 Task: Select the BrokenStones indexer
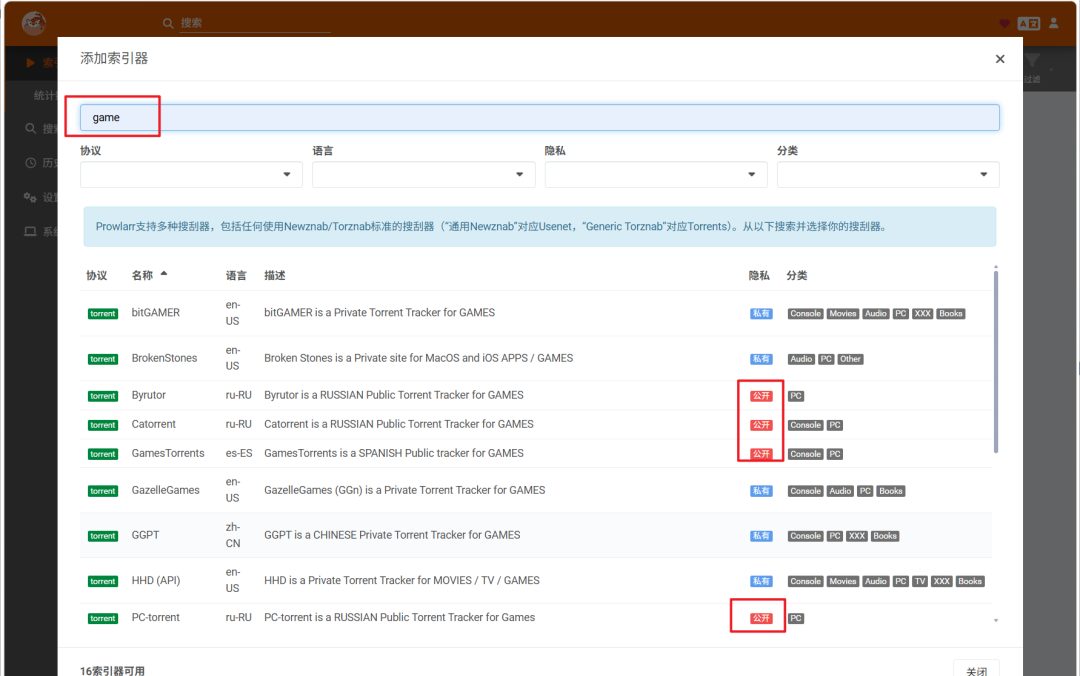(536, 358)
